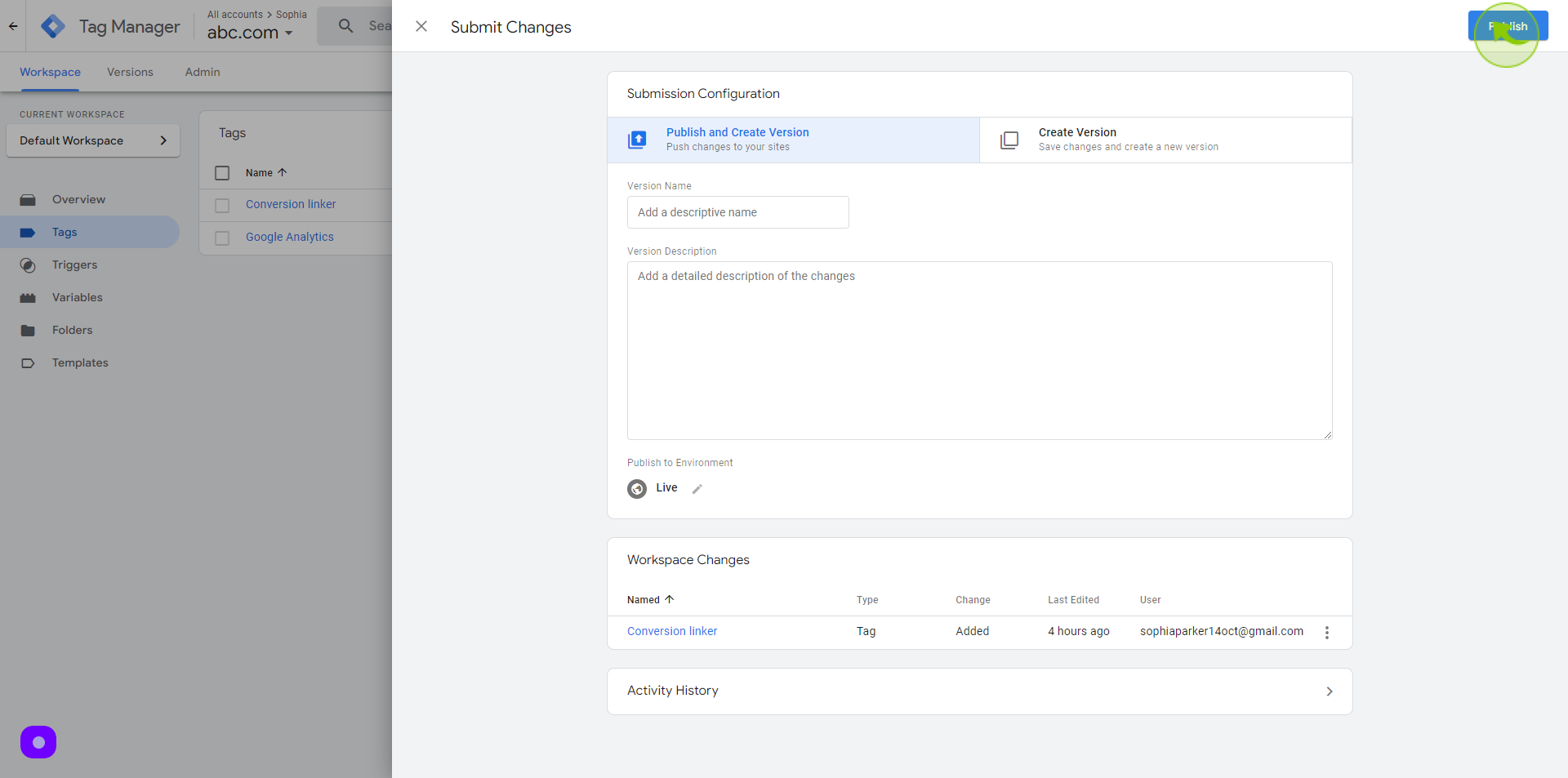The width and height of the screenshot is (1568, 778).
Task: Open Templates in the sidebar
Action: pyautogui.click(x=80, y=362)
